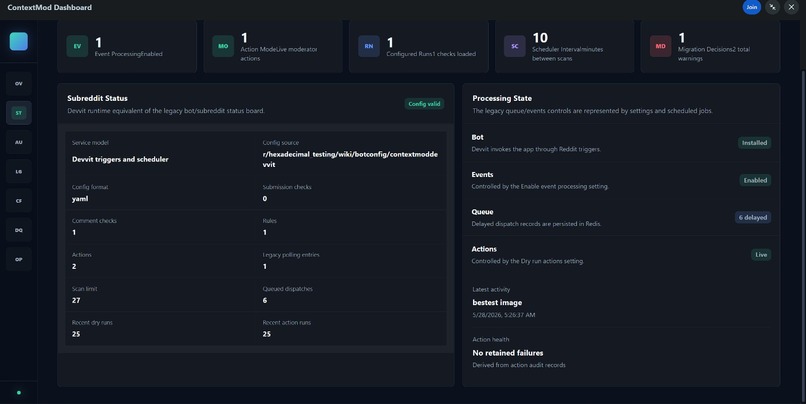The width and height of the screenshot is (806, 404).
Task: Click the green status dot in sidebar
Action: (x=19, y=393)
